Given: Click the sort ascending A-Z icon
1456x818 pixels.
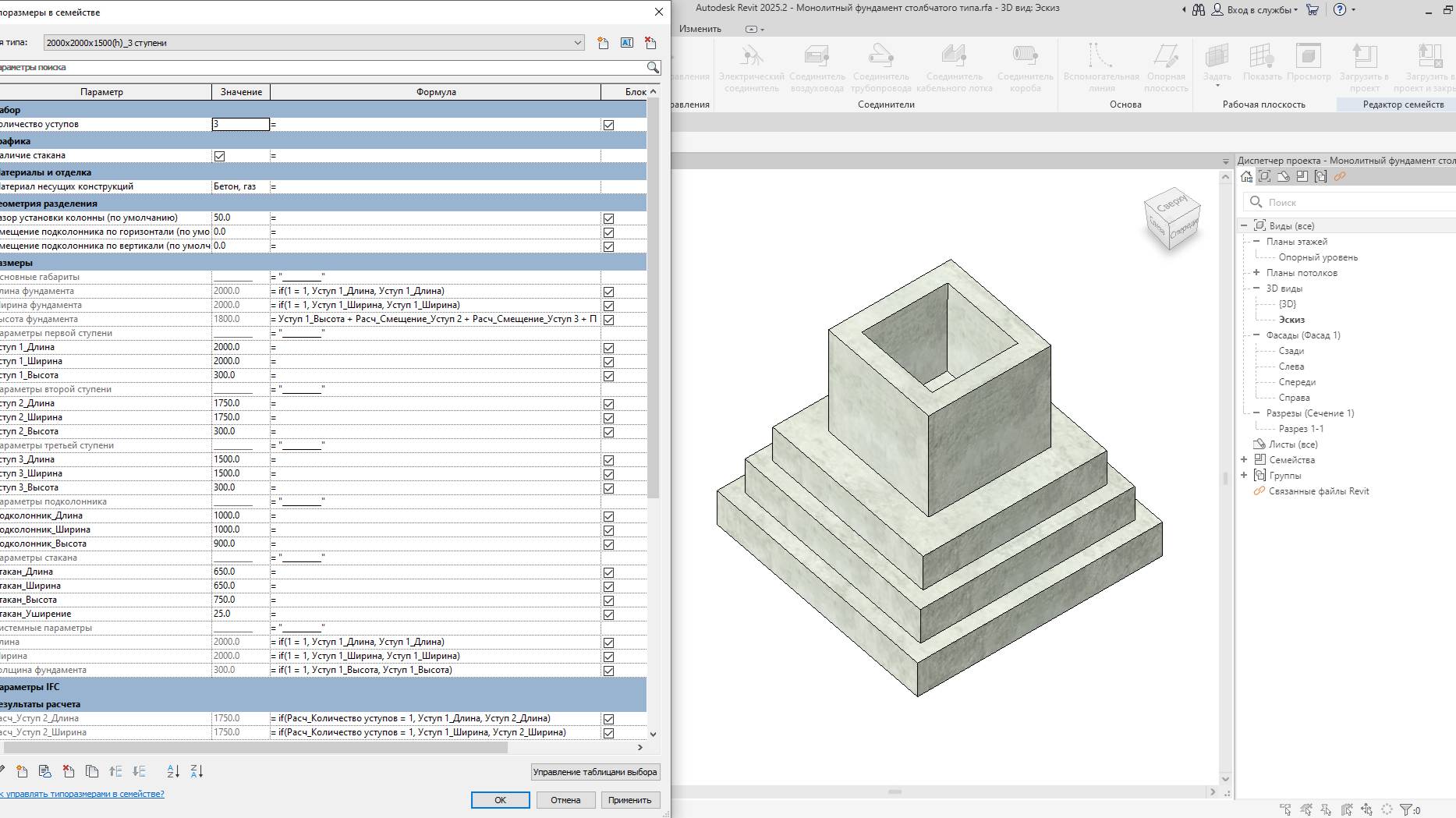Looking at the screenshot, I should 172,771.
